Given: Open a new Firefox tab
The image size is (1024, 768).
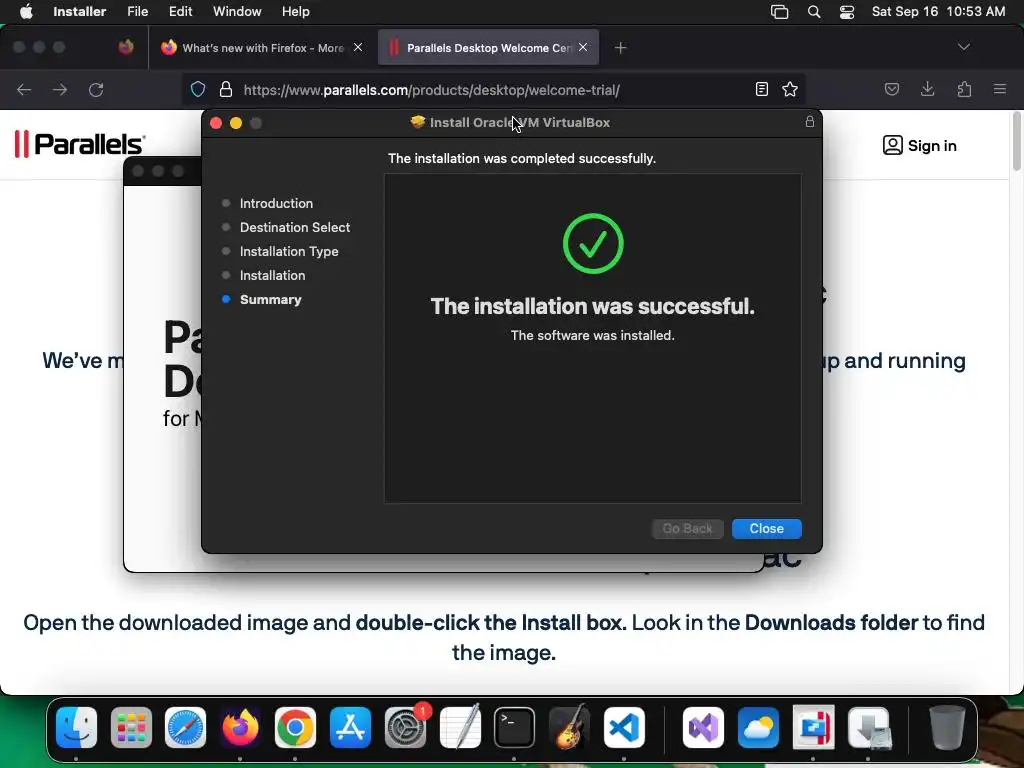Looking at the screenshot, I should tap(620, 48).
